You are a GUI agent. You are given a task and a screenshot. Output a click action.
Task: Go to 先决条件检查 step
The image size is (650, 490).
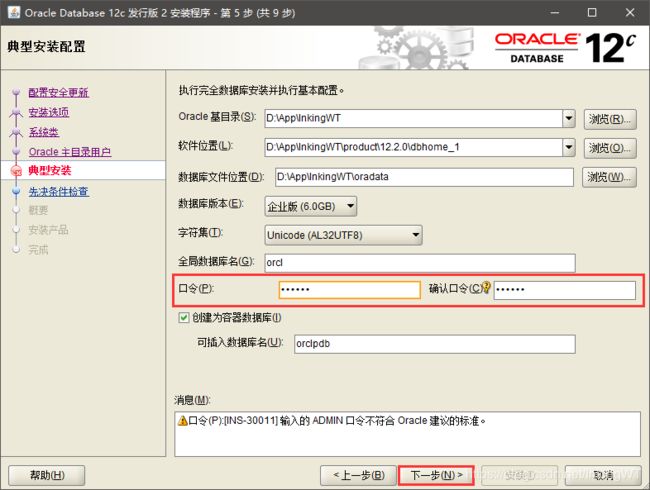point(58,192)
